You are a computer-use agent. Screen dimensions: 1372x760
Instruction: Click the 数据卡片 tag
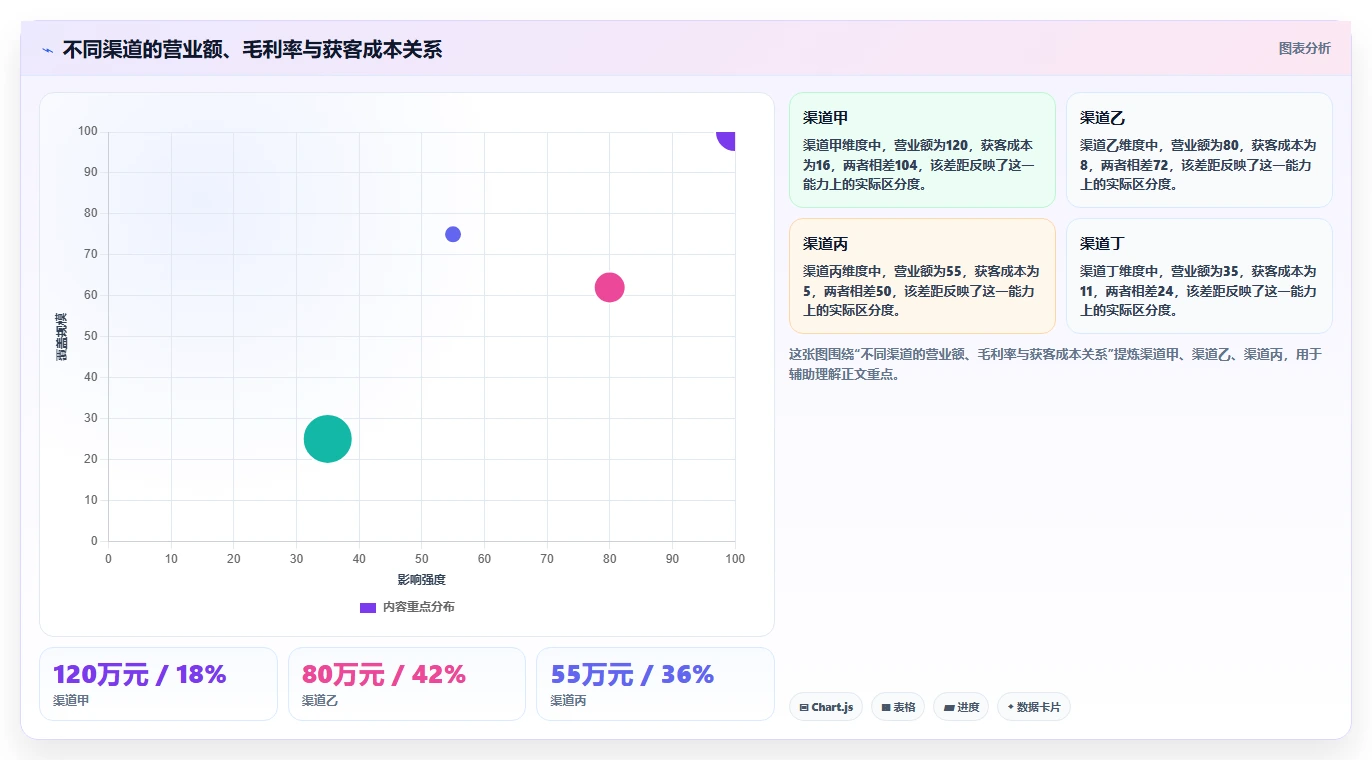coord(1034,707)
